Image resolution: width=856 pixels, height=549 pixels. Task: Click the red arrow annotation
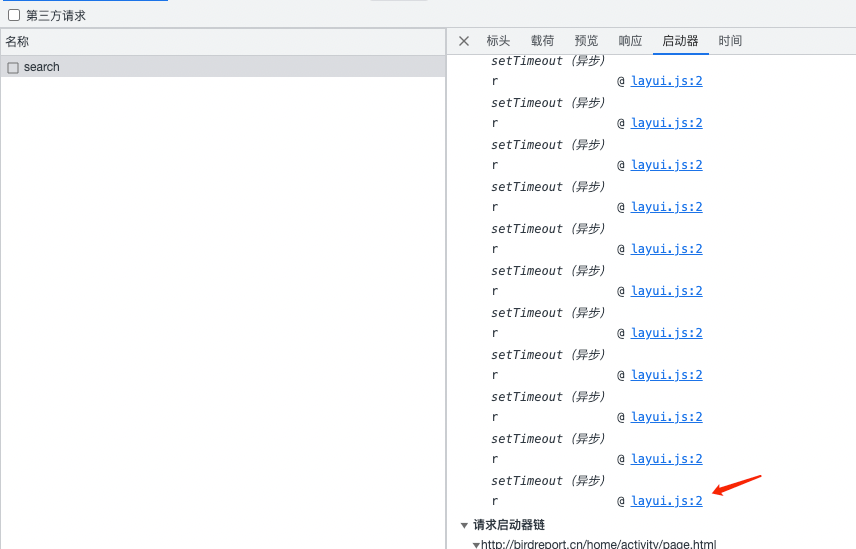pos(737,485)
